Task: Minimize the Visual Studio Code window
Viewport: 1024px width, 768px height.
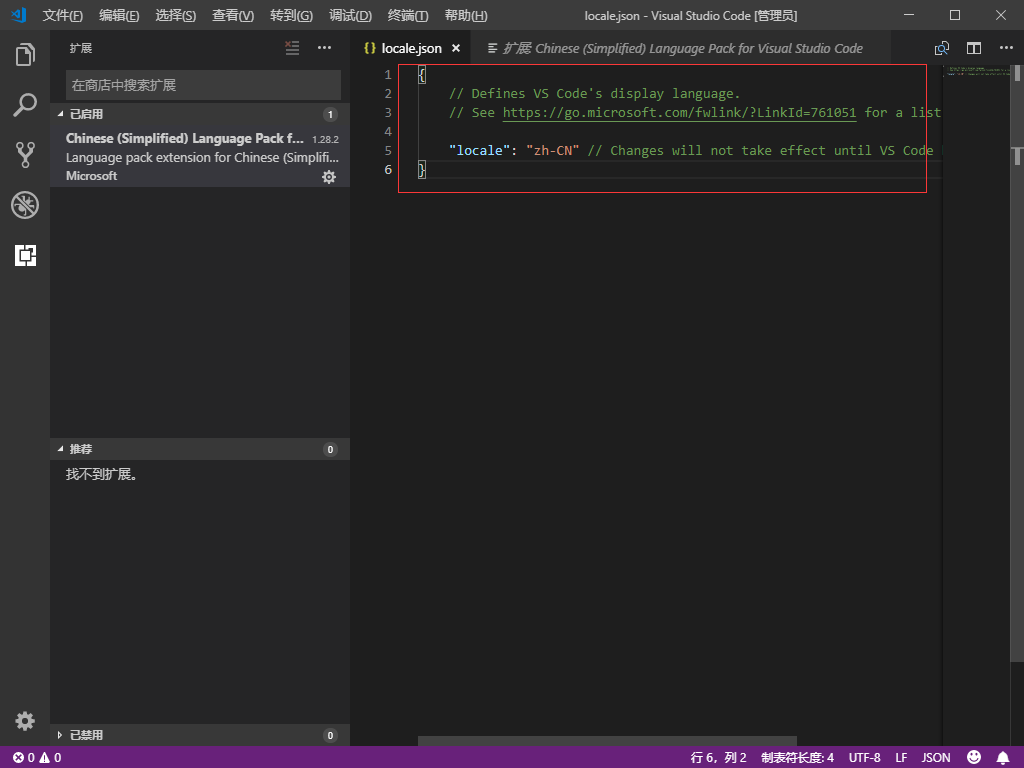Action: (908, 15)
